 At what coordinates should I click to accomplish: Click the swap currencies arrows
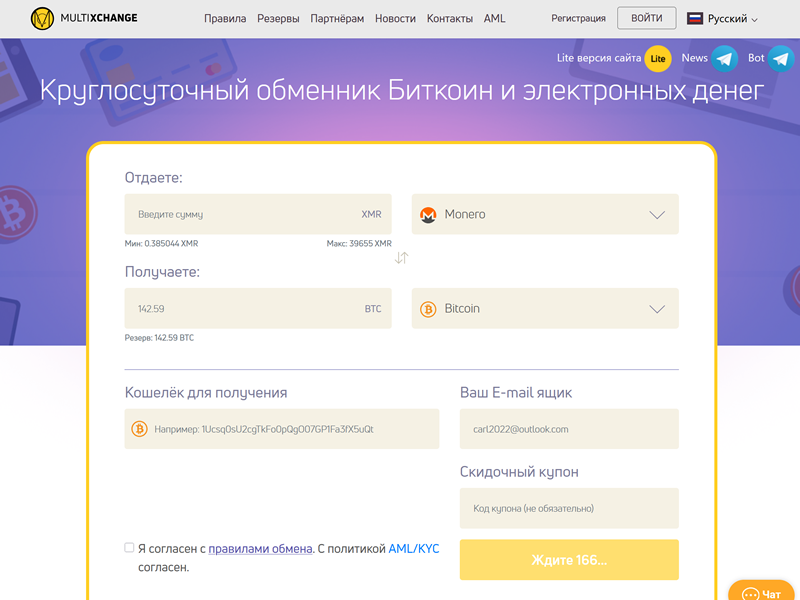coord(401,257)
